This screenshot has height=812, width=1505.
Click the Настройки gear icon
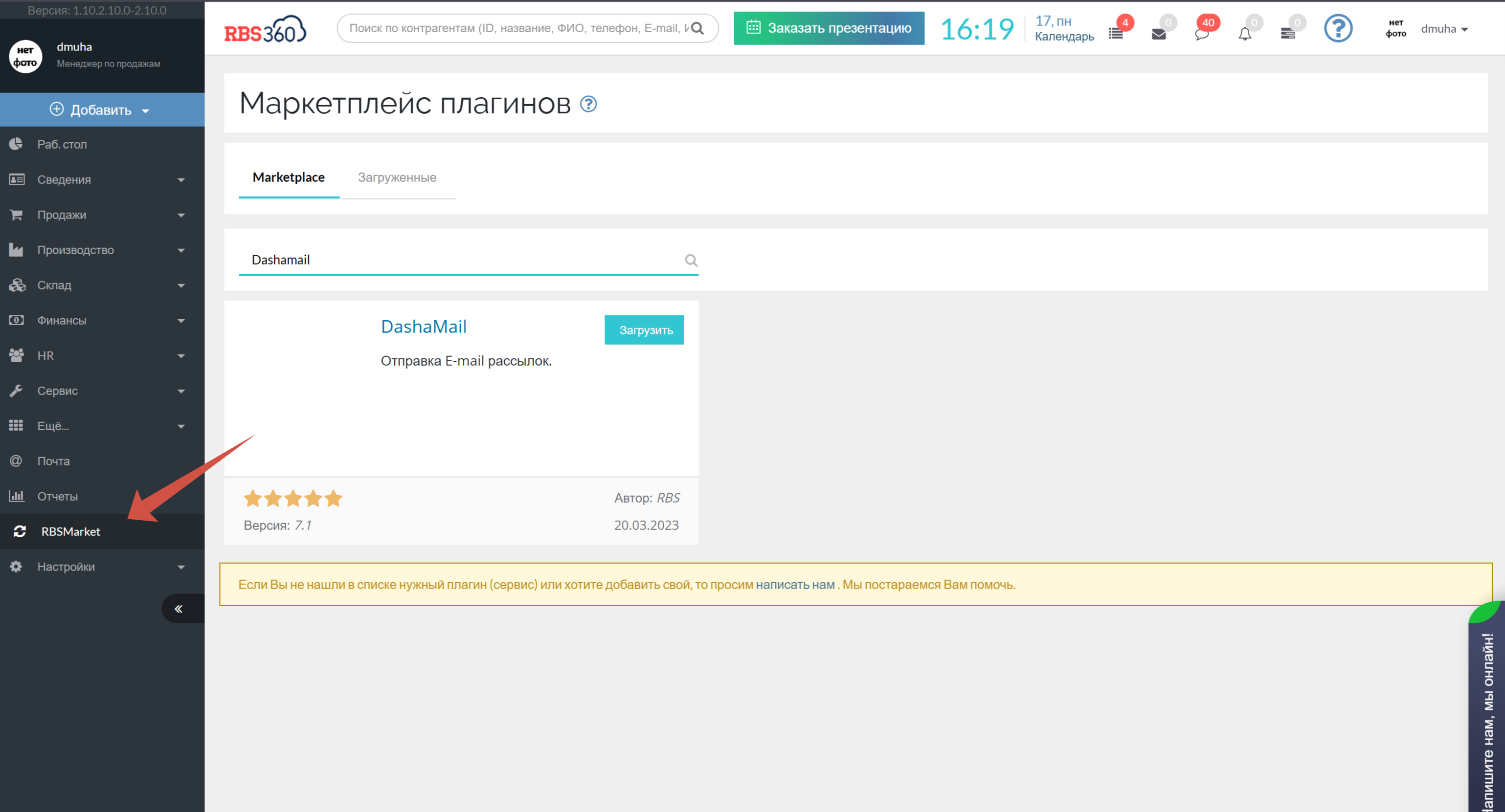click(x=16, y=566)
